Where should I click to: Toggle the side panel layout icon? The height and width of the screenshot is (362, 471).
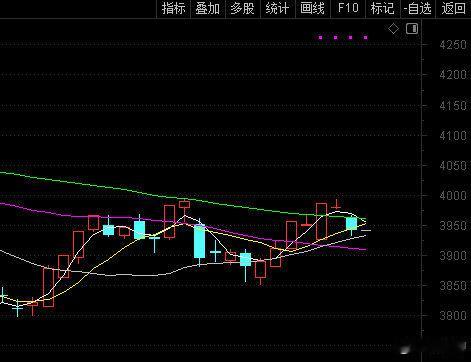pos(412,29)
